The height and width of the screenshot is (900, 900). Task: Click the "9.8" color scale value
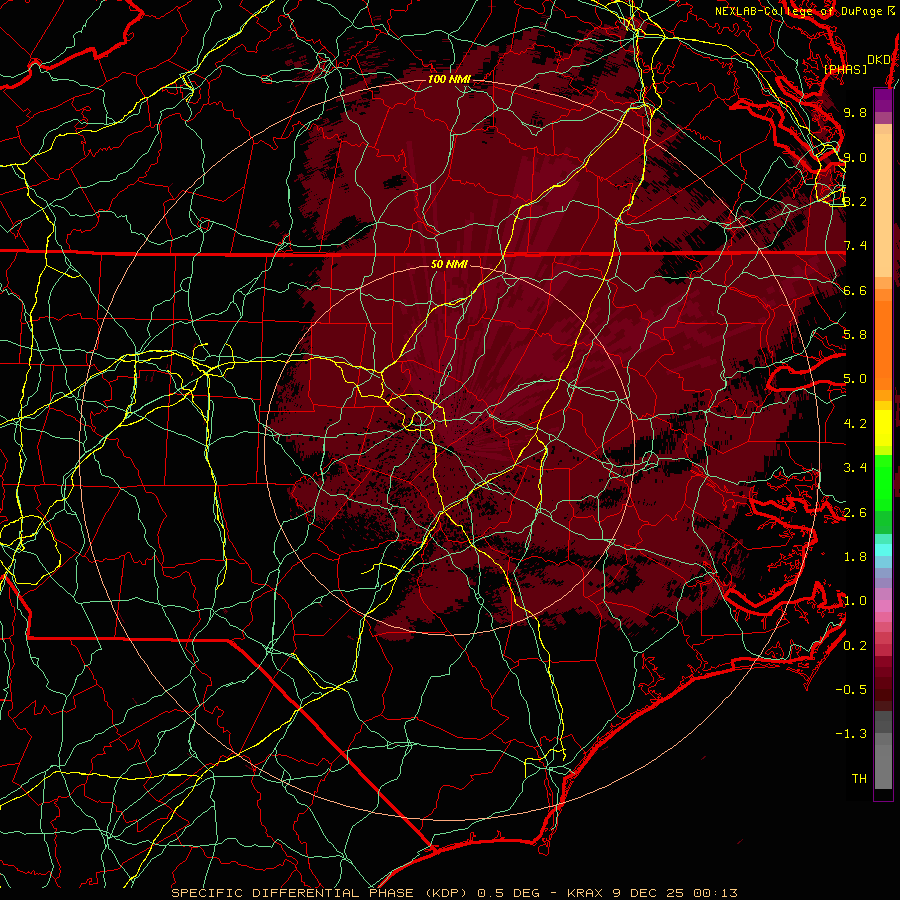855,112
